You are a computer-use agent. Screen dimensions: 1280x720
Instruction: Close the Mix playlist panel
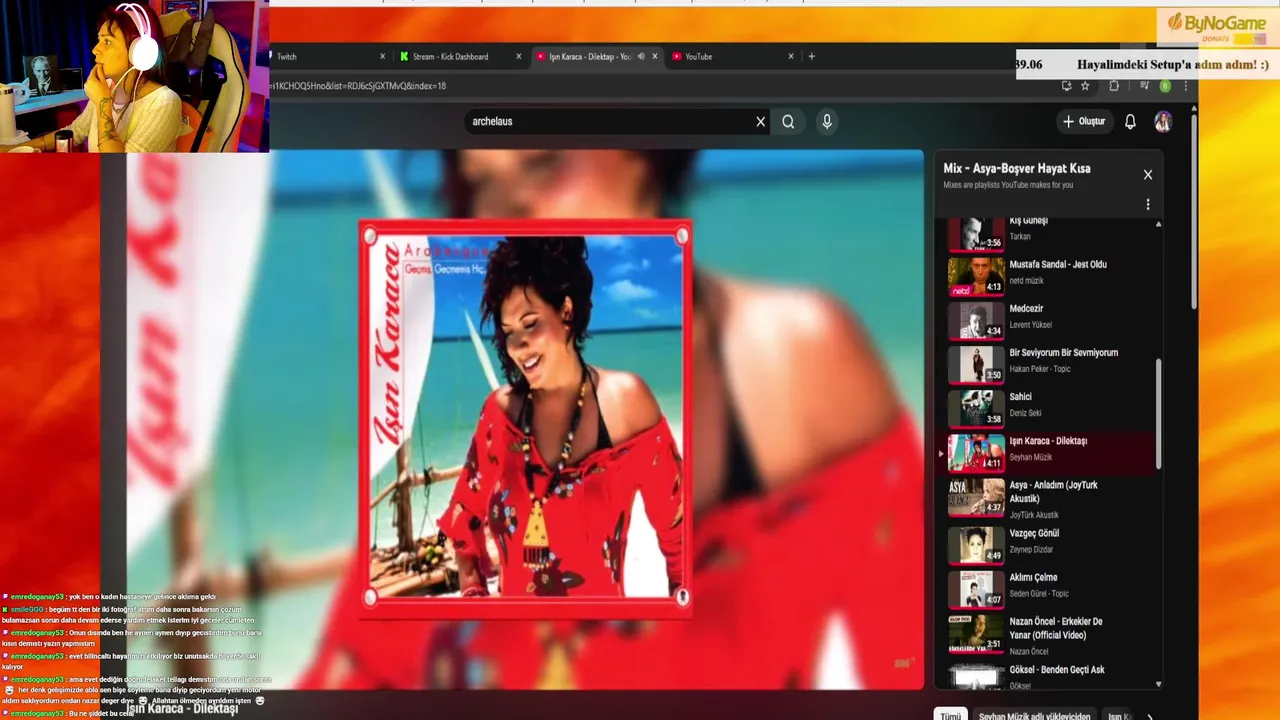pyautogui.click(x=1148, y=175)
